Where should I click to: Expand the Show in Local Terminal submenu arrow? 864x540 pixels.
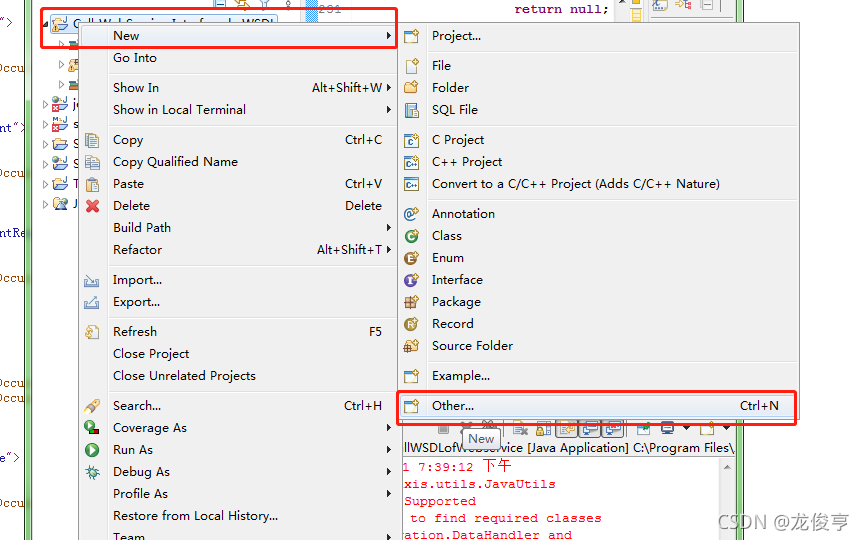click(x=388, y=110)
